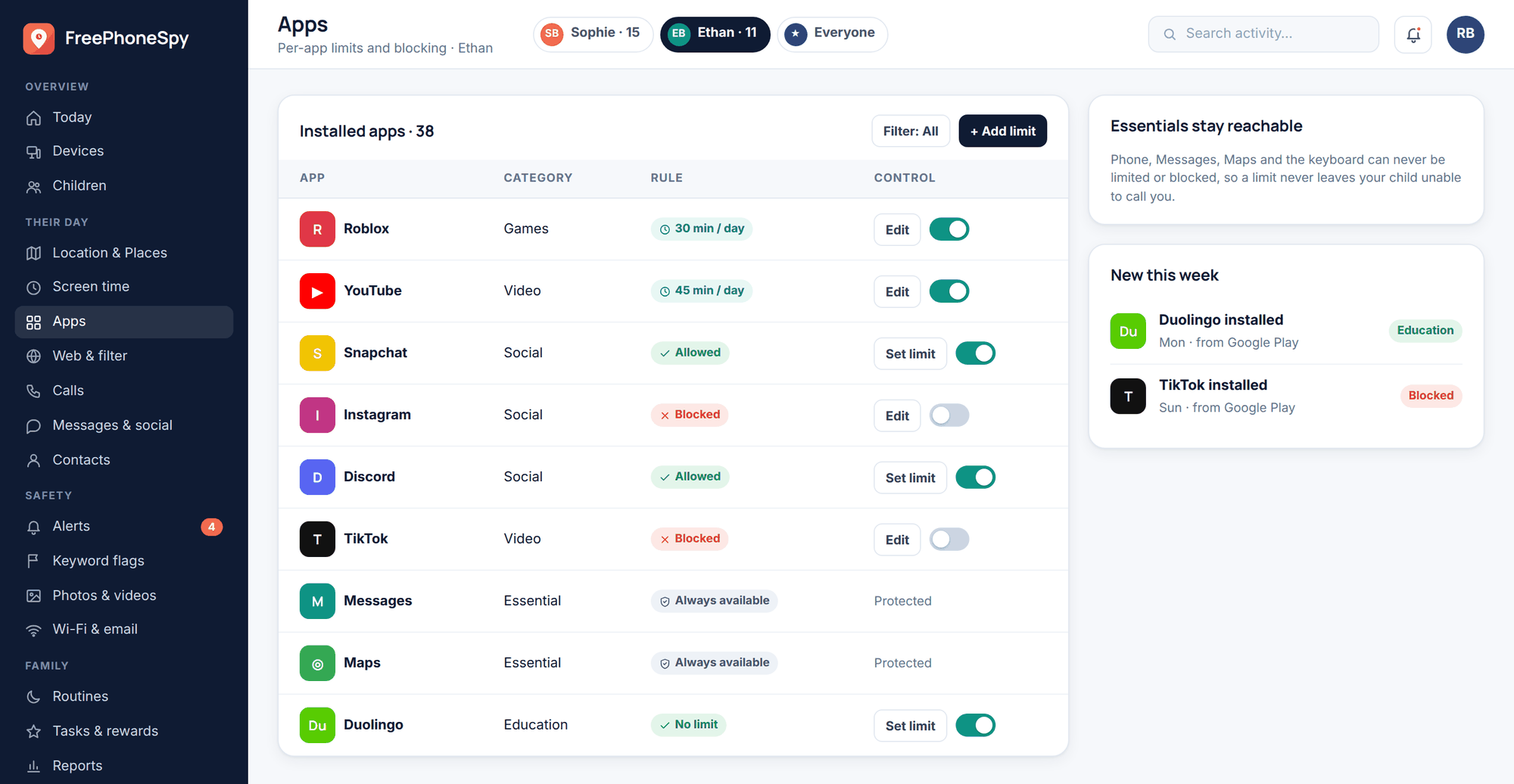Turn off the Snapchat toggle
The width and height of the screenshot is (1514, 784).
(x=975, y=353)
